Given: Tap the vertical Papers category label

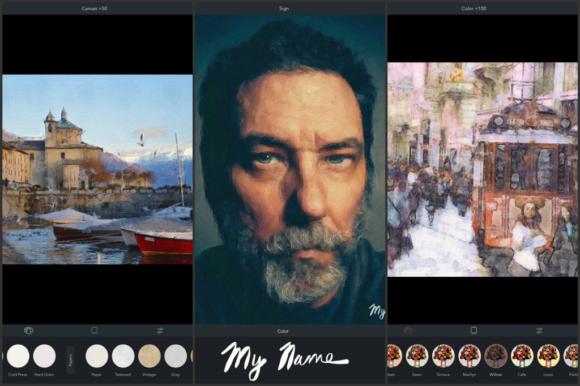Looking at the screenshot, I should point(70,359).
